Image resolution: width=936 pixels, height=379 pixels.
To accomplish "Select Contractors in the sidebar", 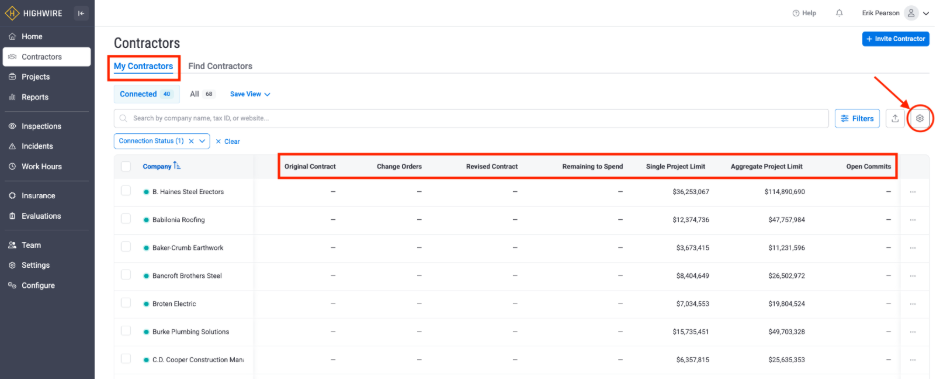I will pyautogui.click(x=47, y=57).
